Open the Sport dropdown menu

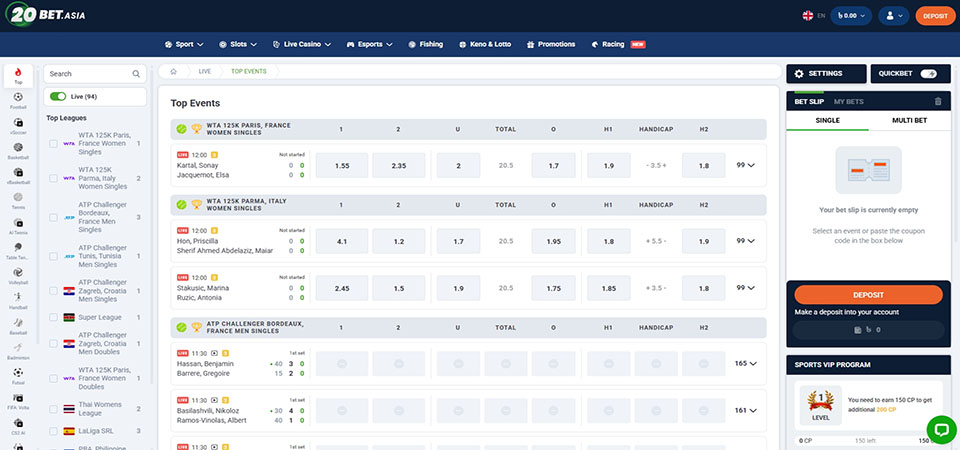[184, 44]
